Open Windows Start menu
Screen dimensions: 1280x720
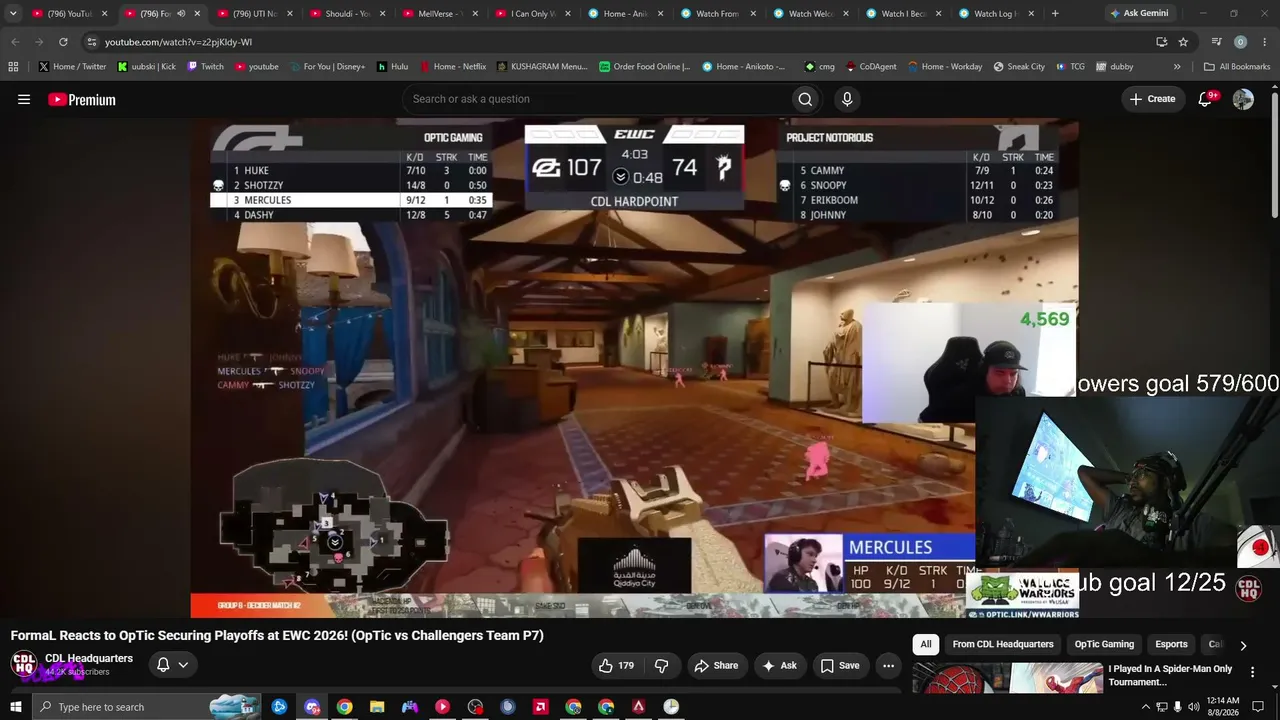pos(15,707)
